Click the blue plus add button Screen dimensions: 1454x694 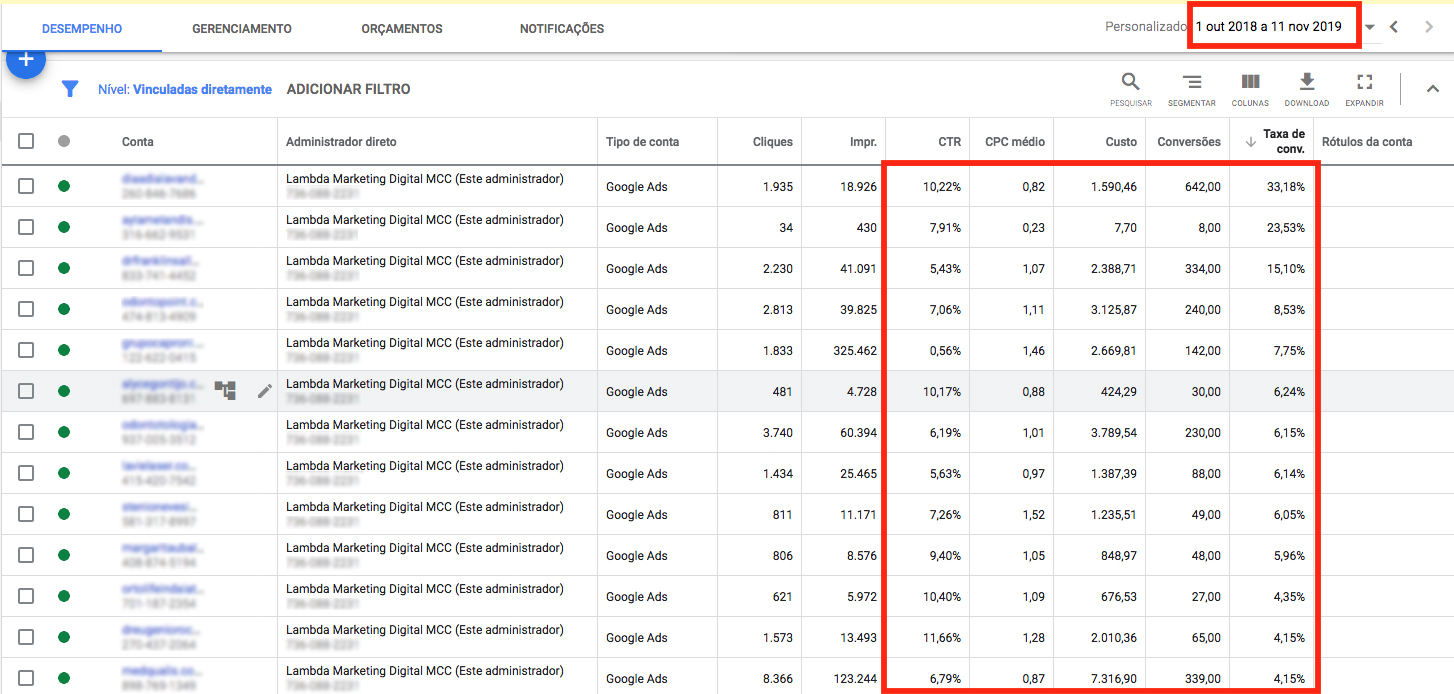(x=26, y=61)
